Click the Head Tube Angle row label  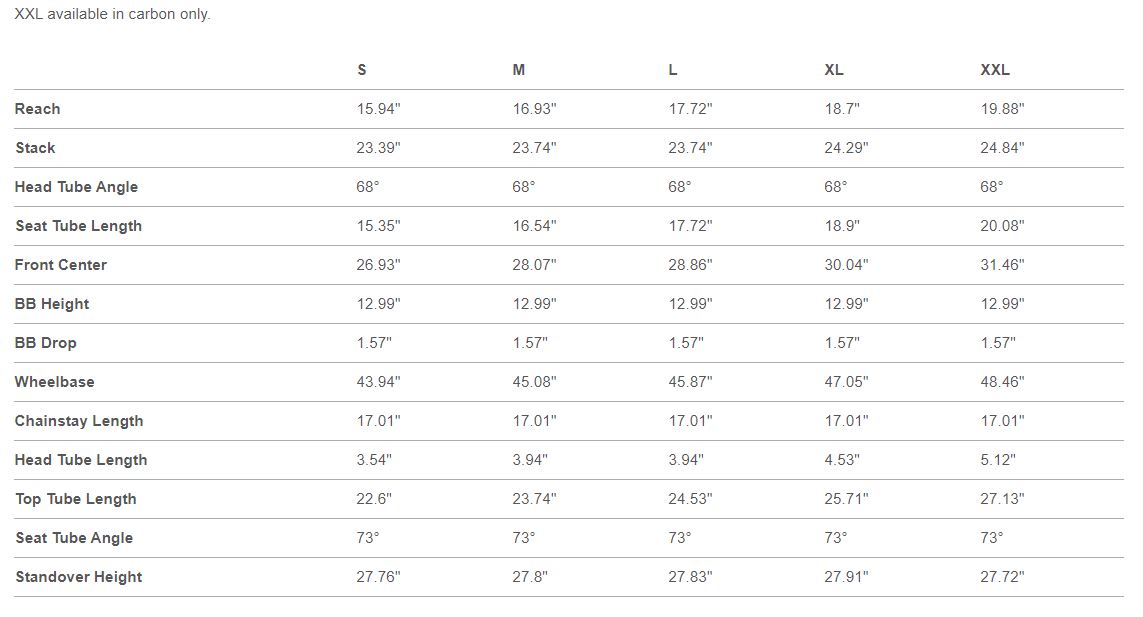click(76, 187)
